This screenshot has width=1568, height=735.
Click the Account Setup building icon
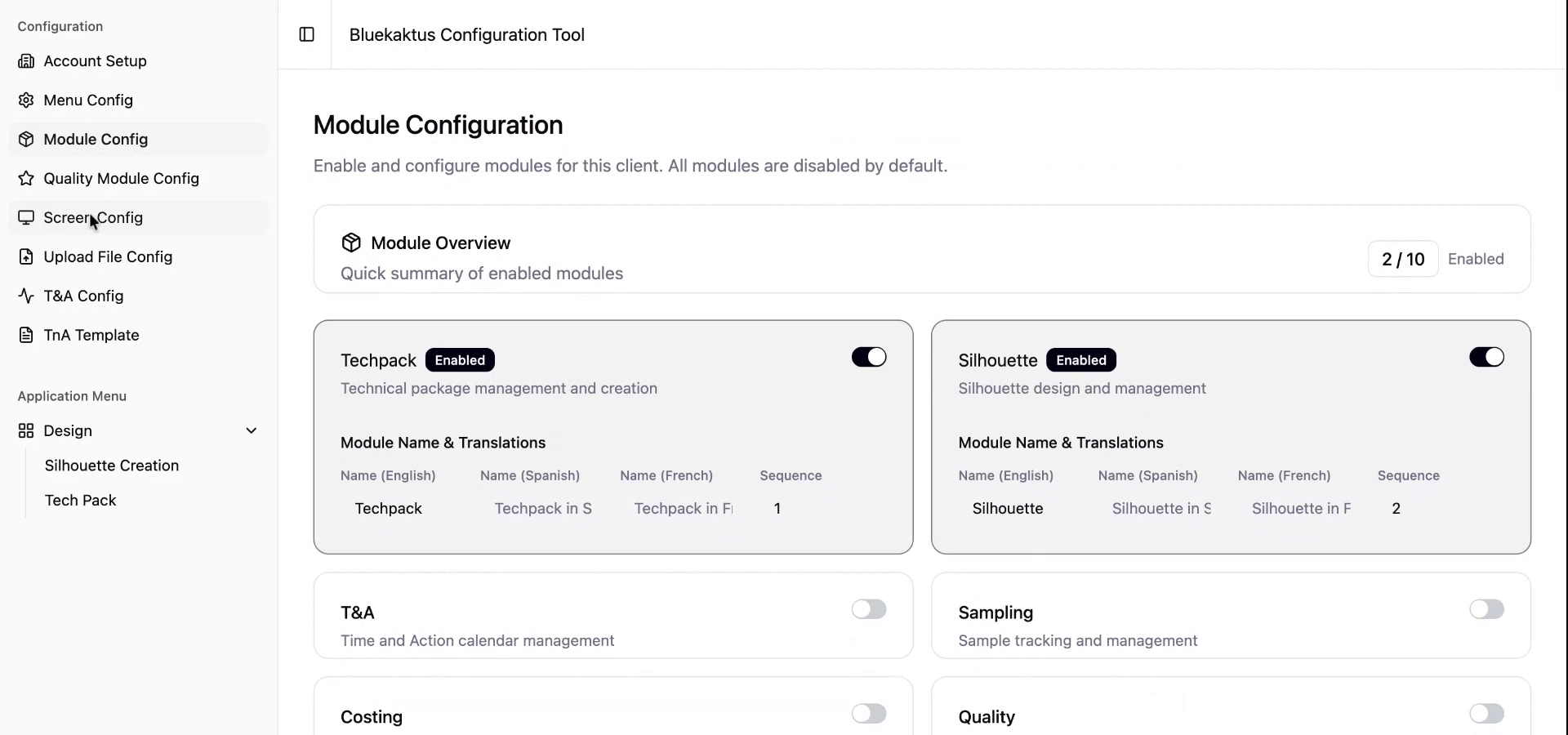[x=26, y=61]
